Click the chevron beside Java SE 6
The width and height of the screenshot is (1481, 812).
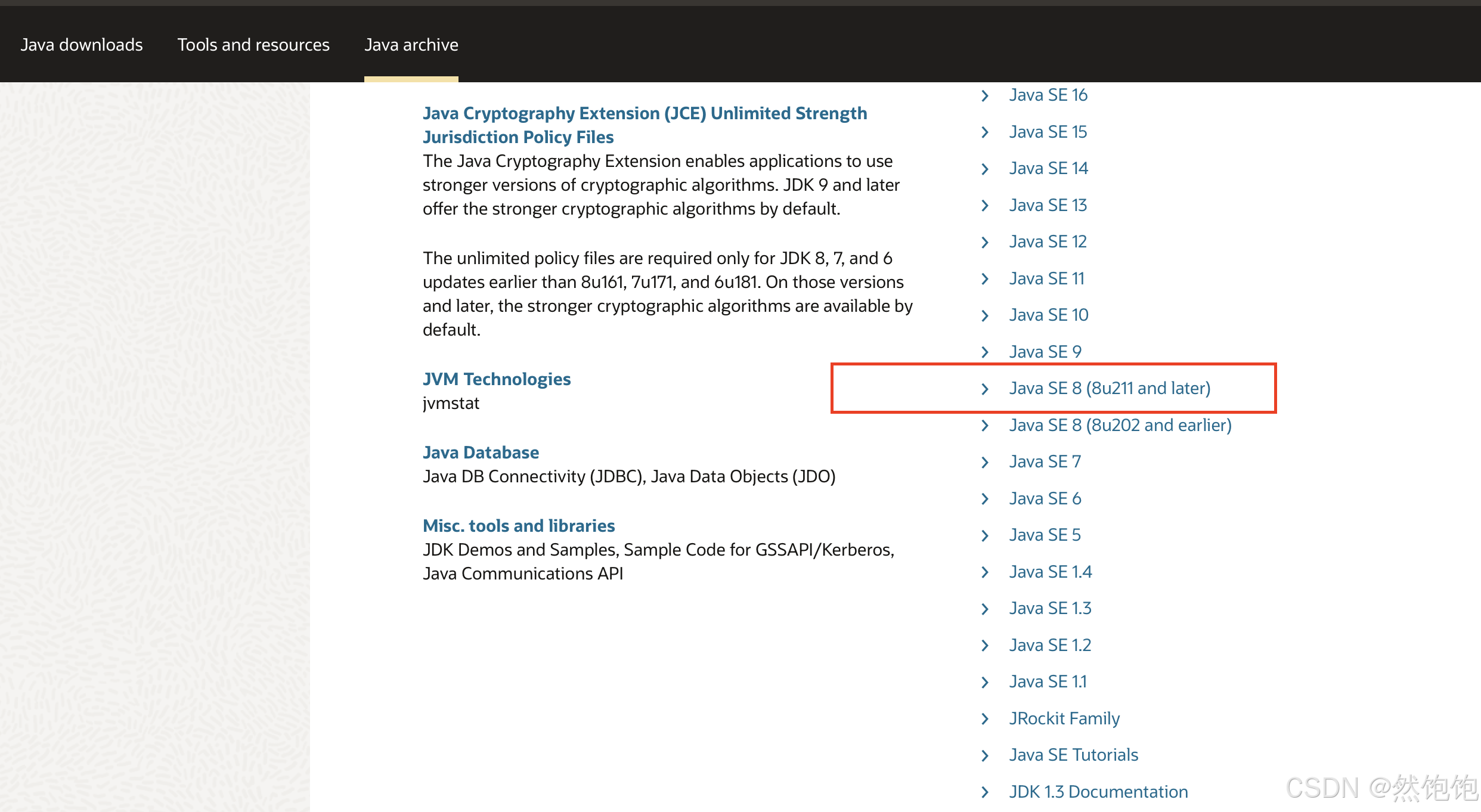coord(985,499)
